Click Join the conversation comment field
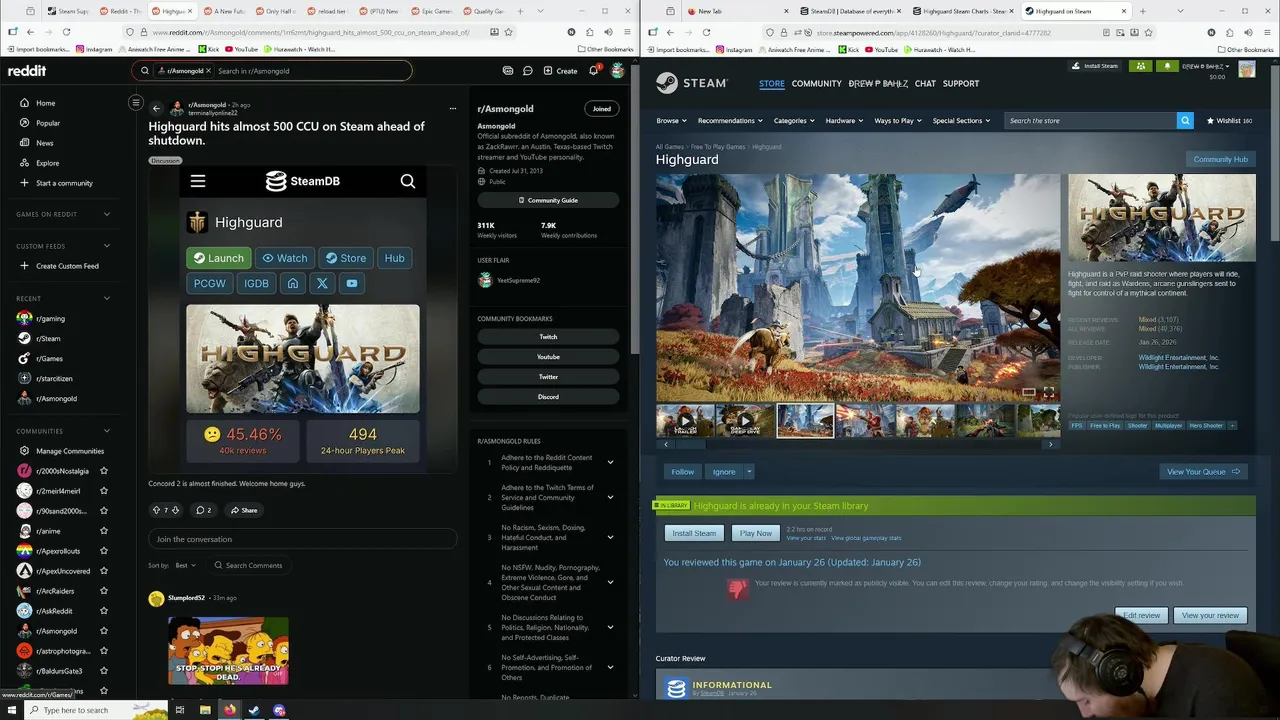 (x=302, y=539)
